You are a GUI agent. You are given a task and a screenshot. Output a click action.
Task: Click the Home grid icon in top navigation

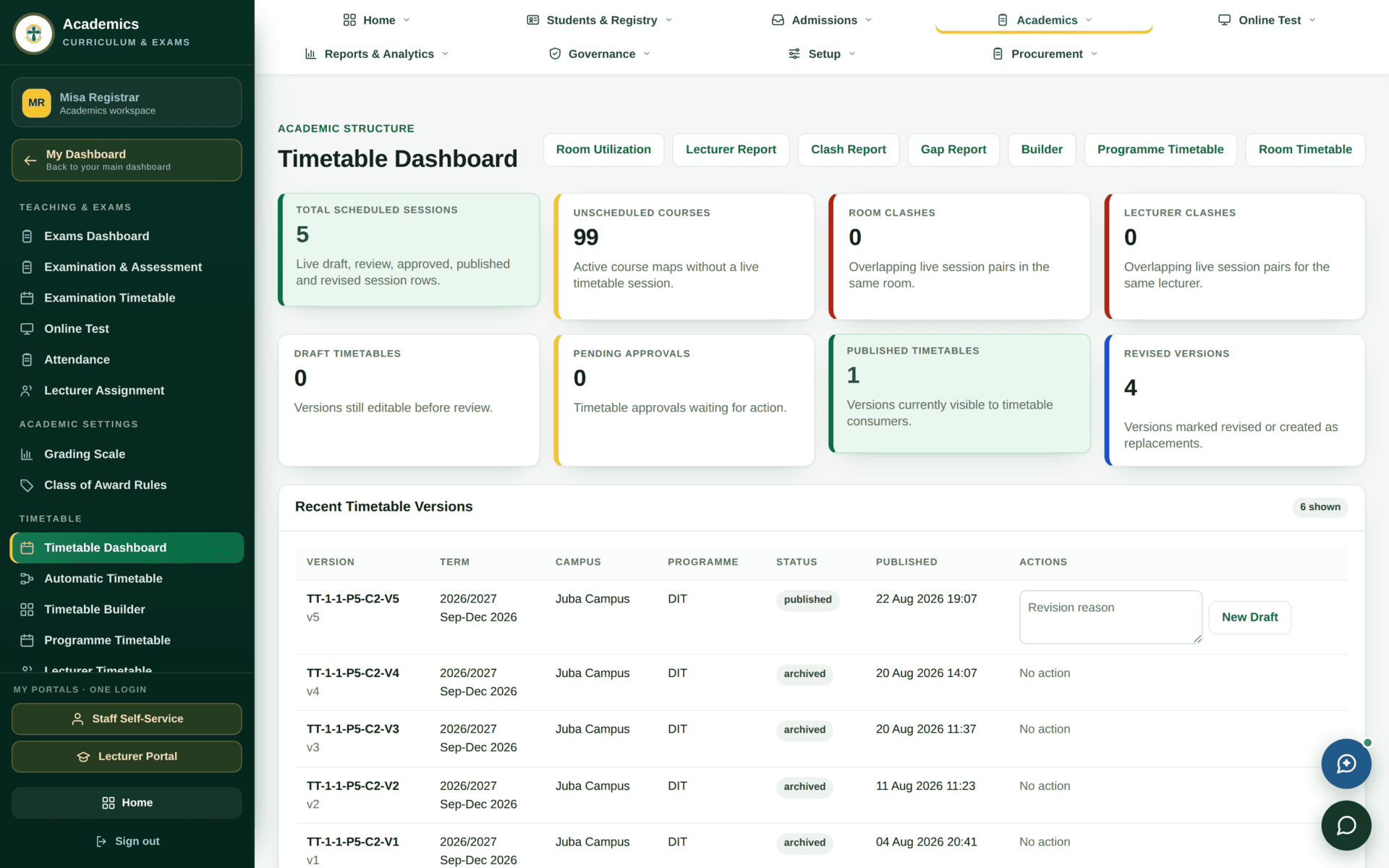pos(349,20)
